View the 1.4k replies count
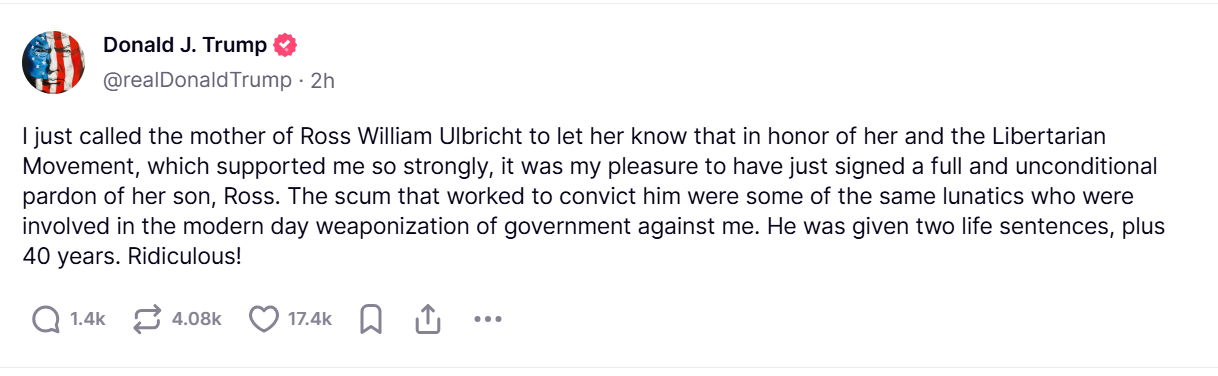1218x376 pixels. (x=88, y=319)
